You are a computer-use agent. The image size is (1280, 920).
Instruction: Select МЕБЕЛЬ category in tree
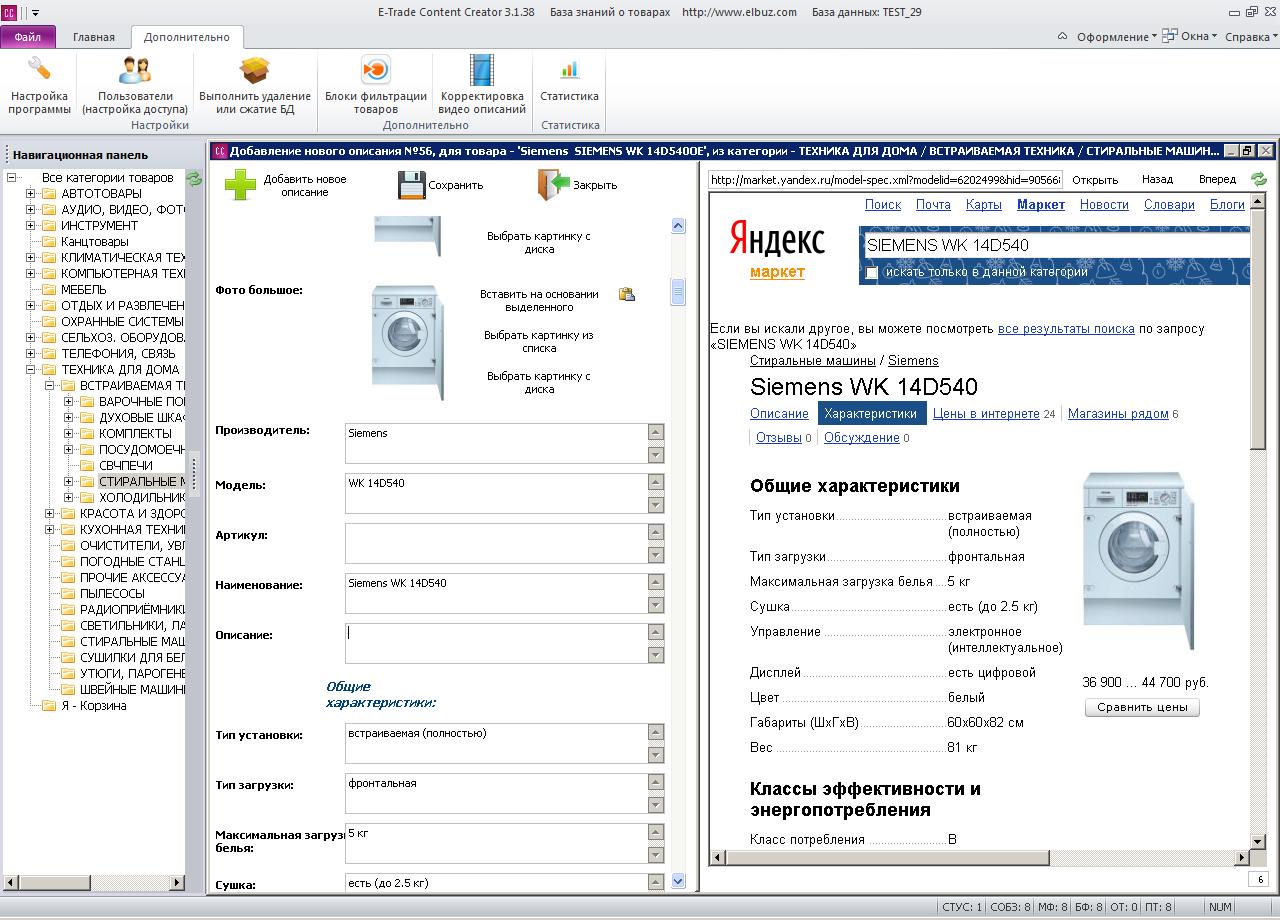click(x=84, y=289)
